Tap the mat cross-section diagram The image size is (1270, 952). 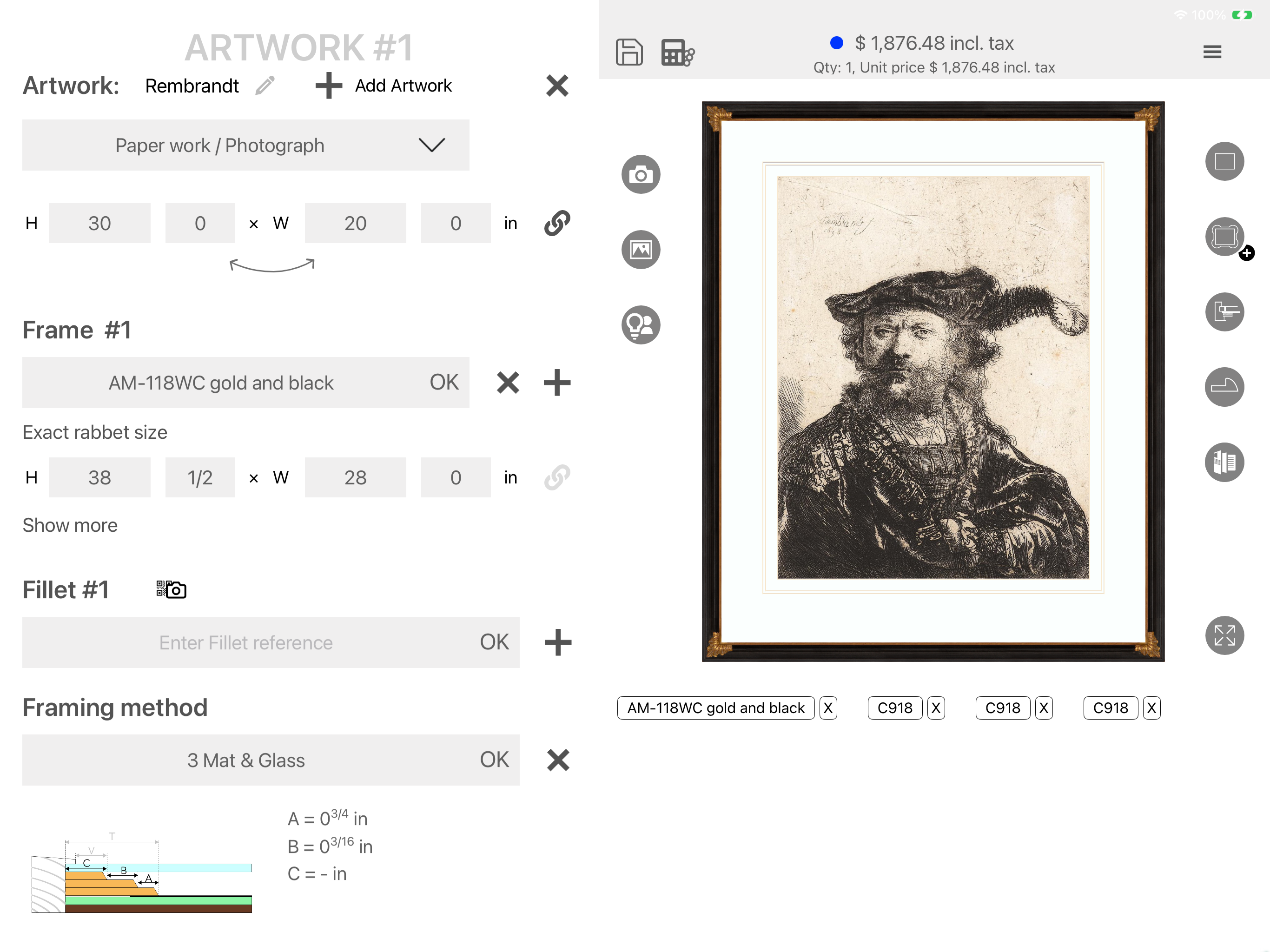142,873
